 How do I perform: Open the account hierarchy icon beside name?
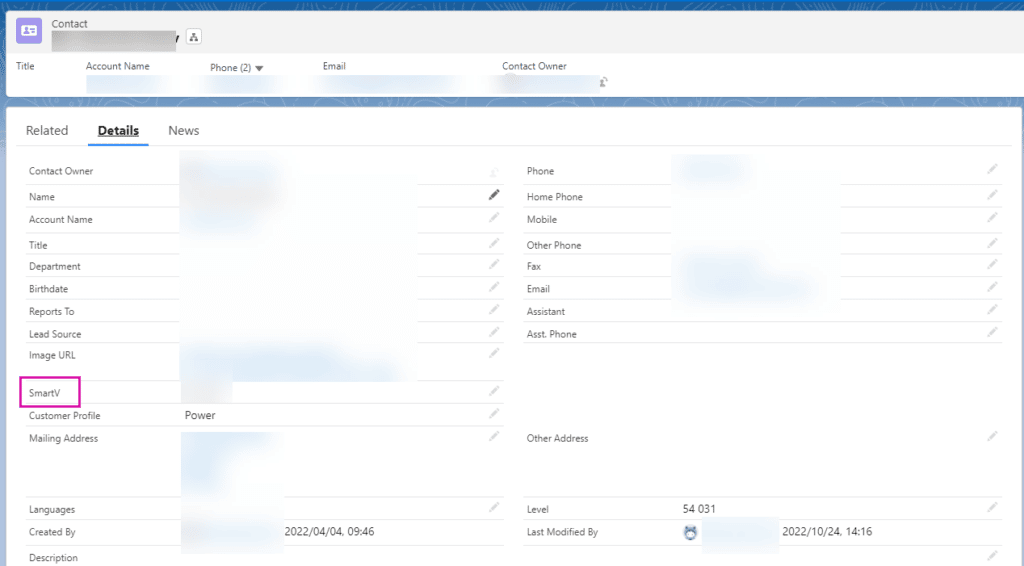pos(194,37)
